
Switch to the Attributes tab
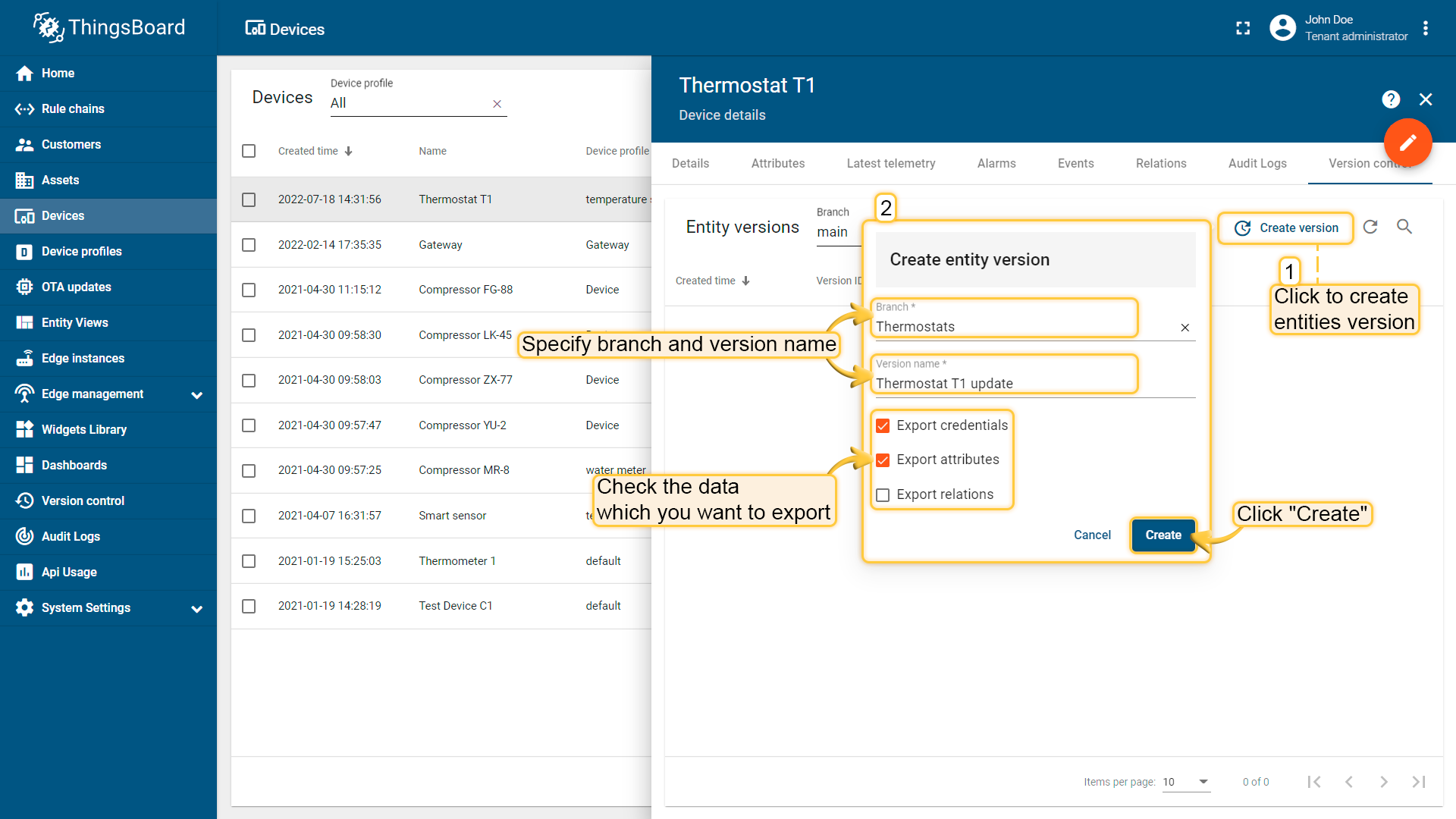(778, 163)
